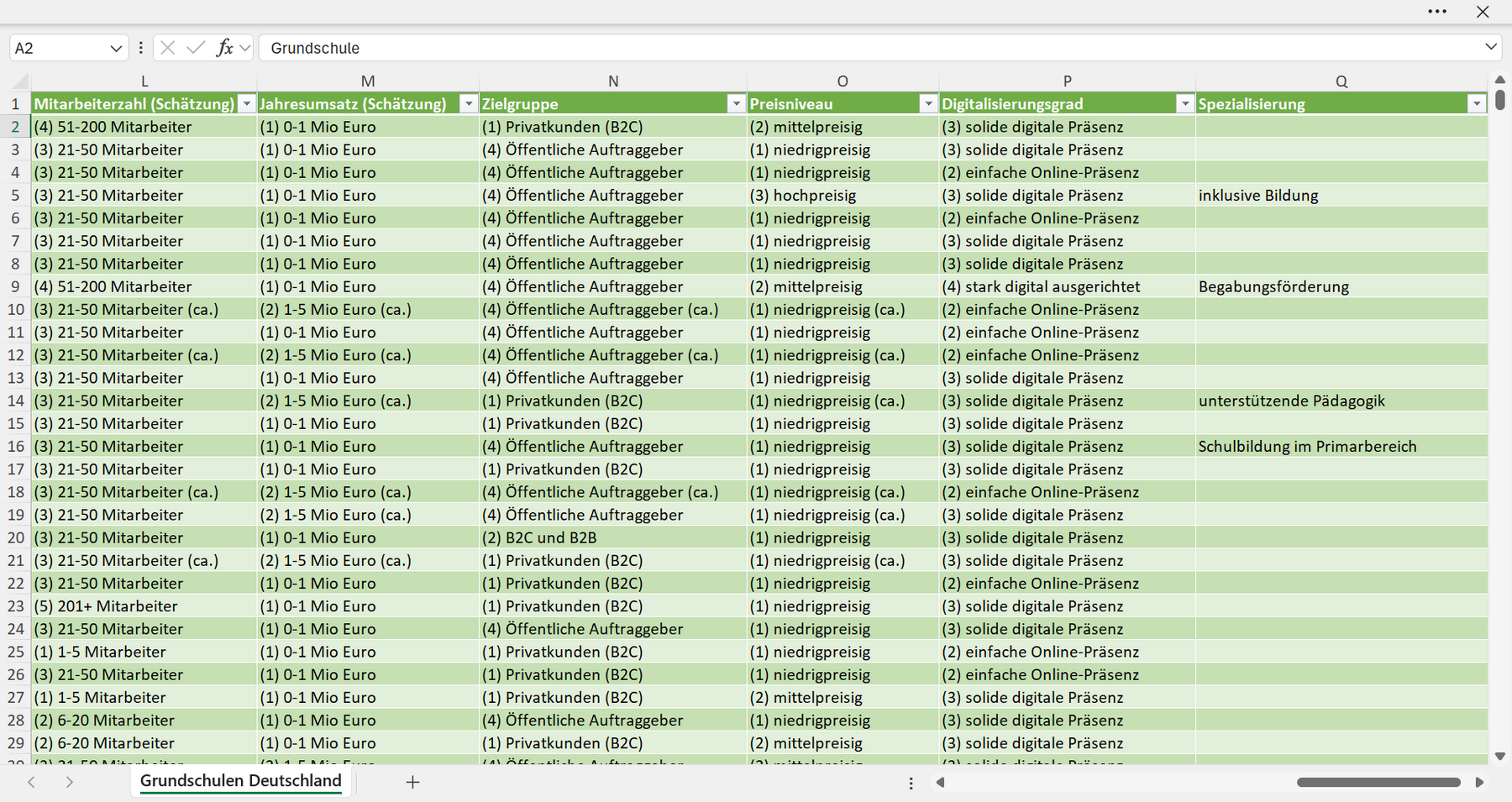The width and height of the screenshot is (1512, 802).
Task: Open Preisniveau column filter dropdown
Action: click(928, 104)
